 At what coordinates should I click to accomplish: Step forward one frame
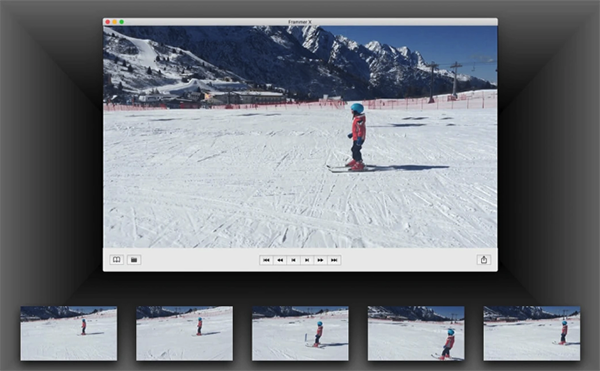coord(307,260)
